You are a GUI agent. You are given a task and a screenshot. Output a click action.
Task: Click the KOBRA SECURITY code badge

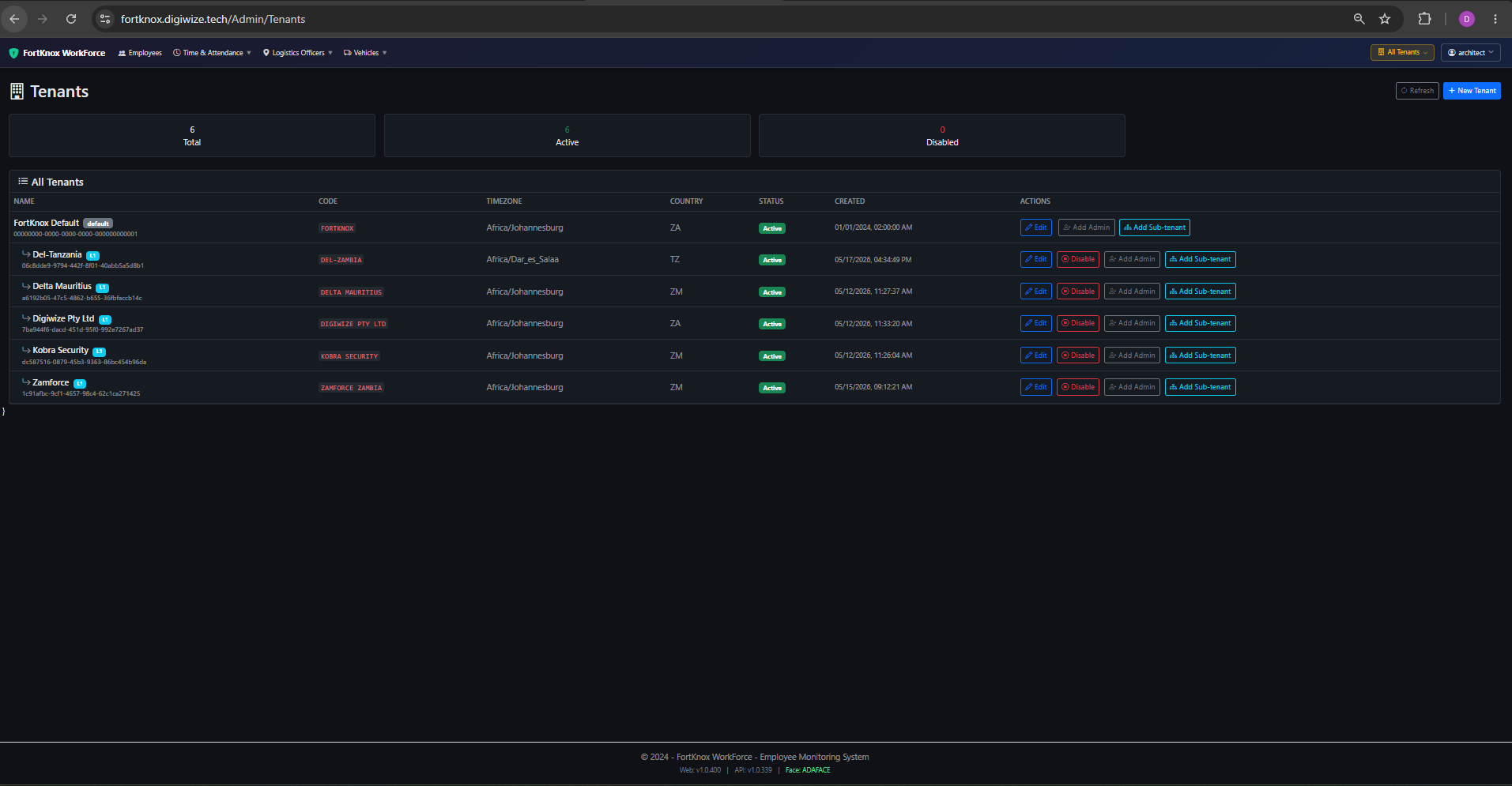point(349,356)
